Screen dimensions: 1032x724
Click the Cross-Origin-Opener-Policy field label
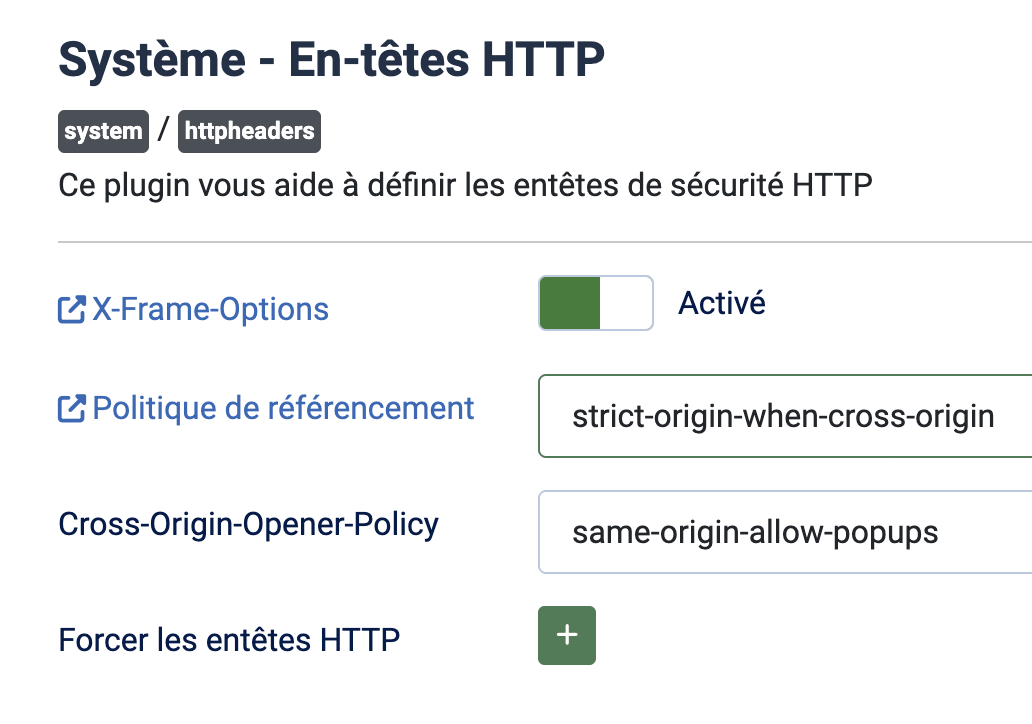(x=249, y=524)
